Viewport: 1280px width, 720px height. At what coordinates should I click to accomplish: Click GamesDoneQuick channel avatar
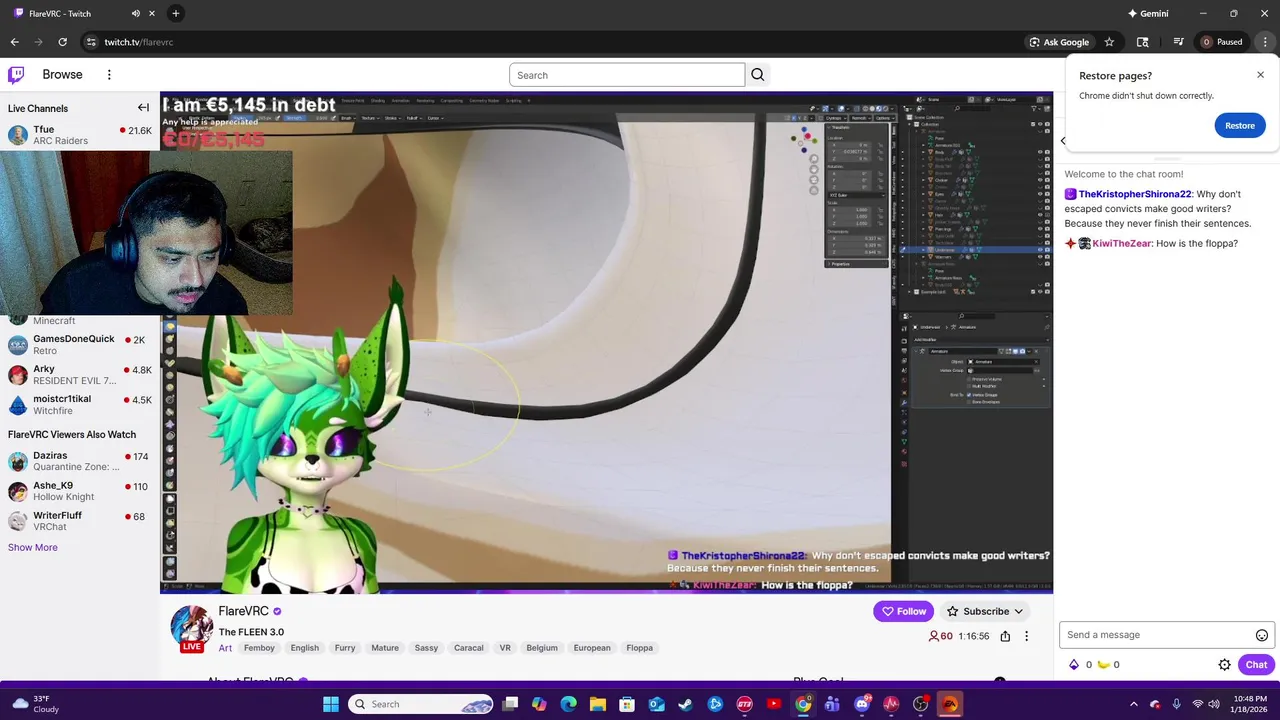pyautogui.click(x=17, y=345)
